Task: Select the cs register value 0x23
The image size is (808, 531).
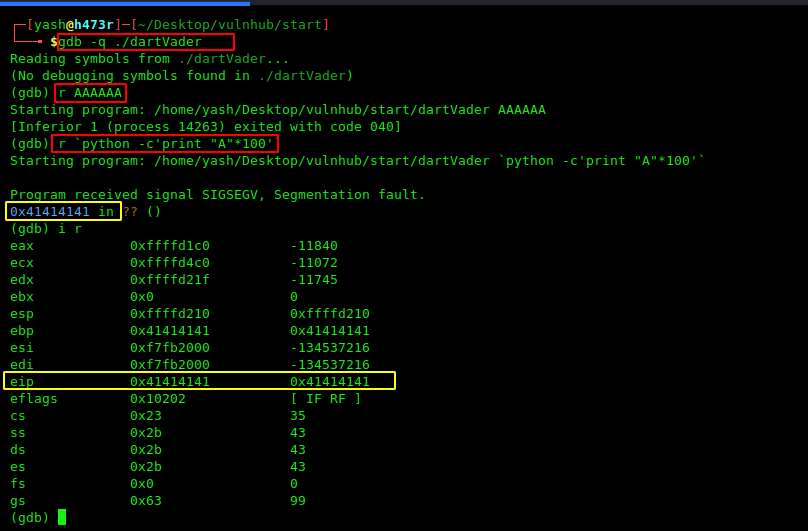Action: click(146, 416)
